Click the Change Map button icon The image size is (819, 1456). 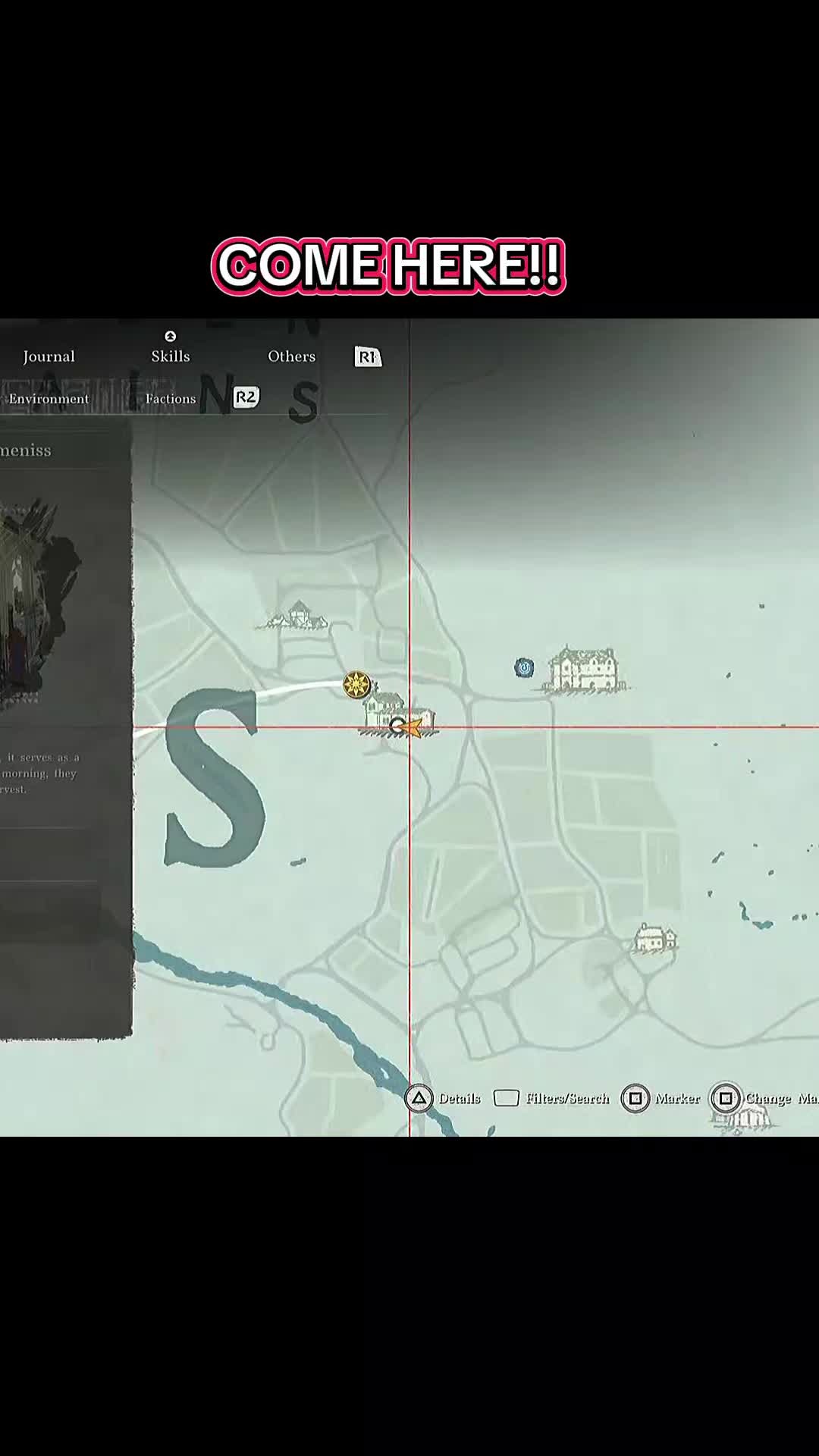pos(726,1098)
